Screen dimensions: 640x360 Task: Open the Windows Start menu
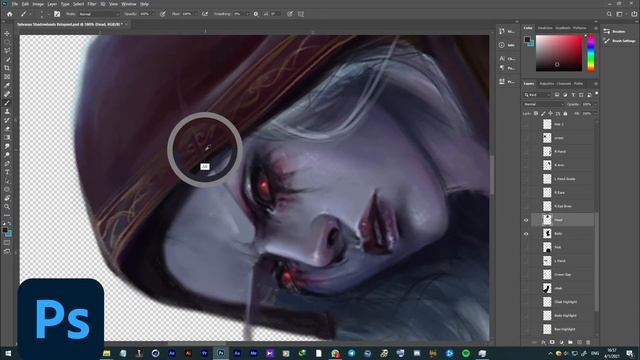(x=7, y=353)
